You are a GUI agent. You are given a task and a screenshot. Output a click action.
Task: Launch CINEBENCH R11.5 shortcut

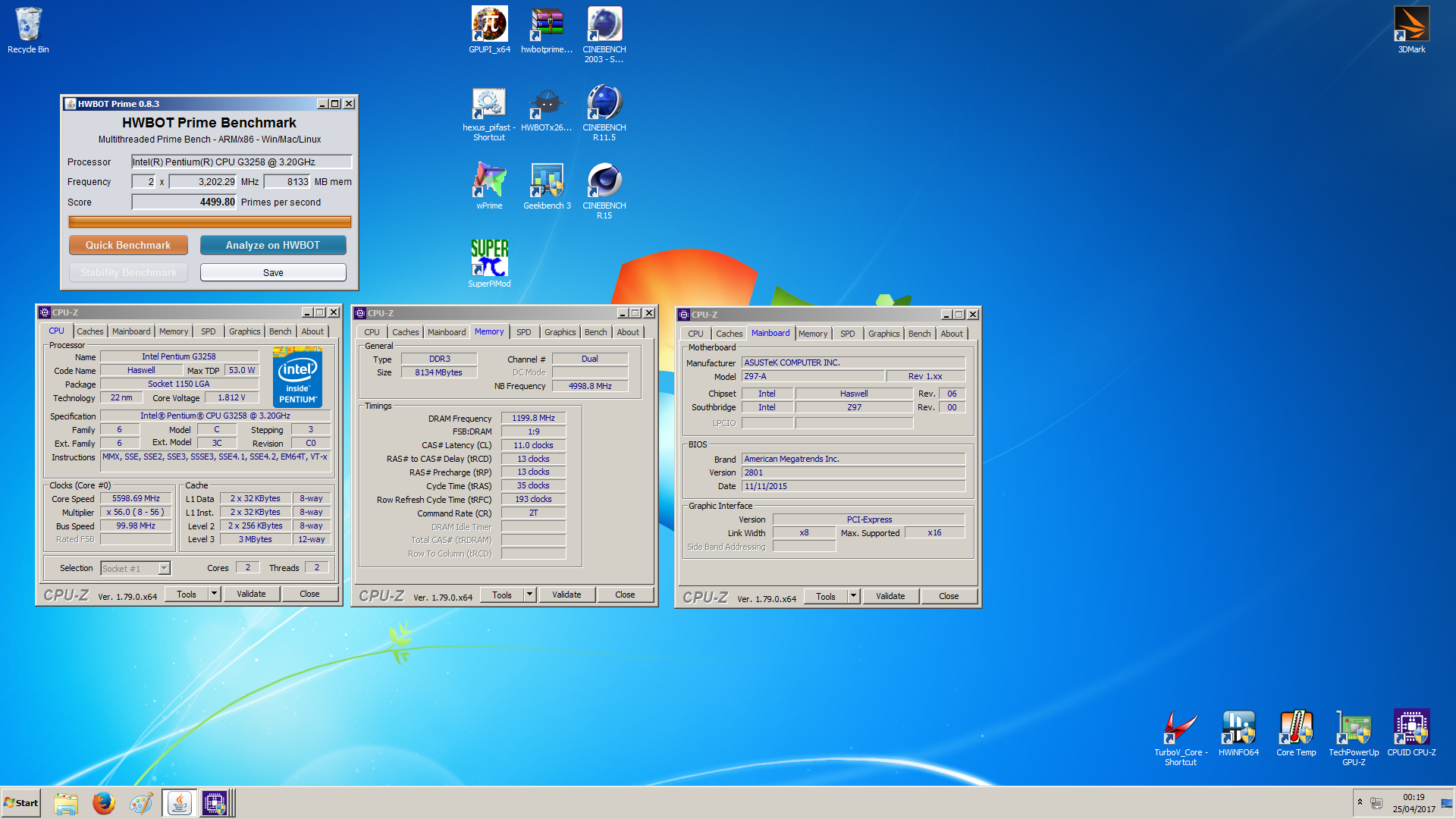pyautogui.click(x=604, y=114)
